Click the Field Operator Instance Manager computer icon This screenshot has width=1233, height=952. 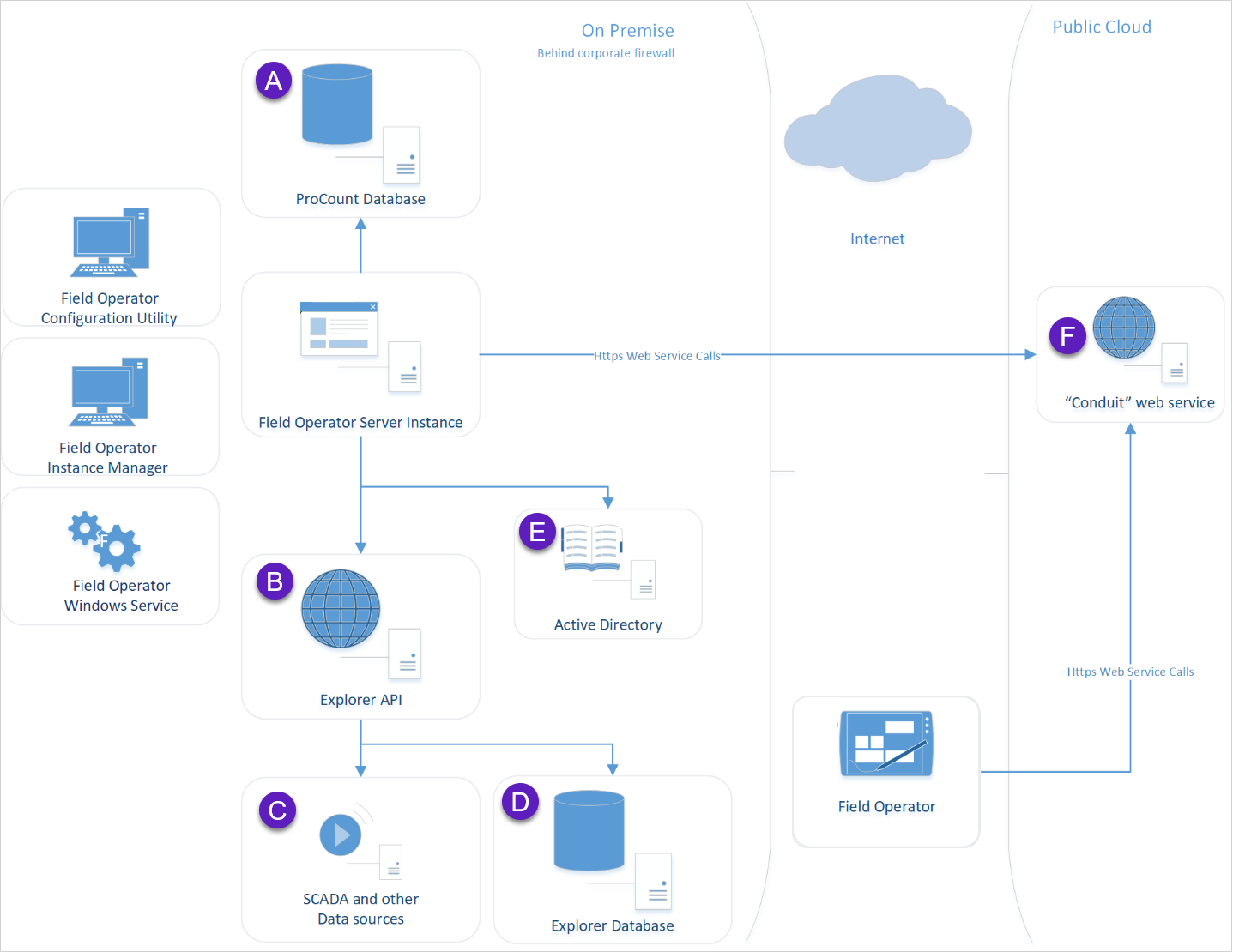click(x=109, y=392)
